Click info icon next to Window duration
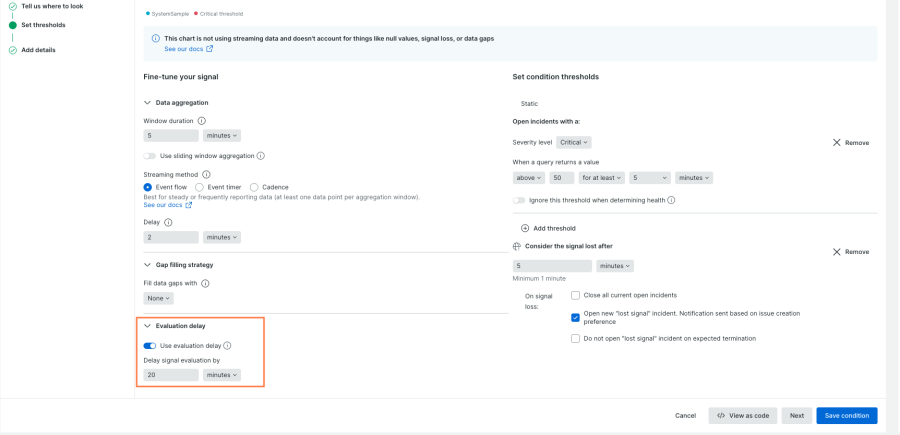This screenshot has width=900, height=435. pos(201,121)
